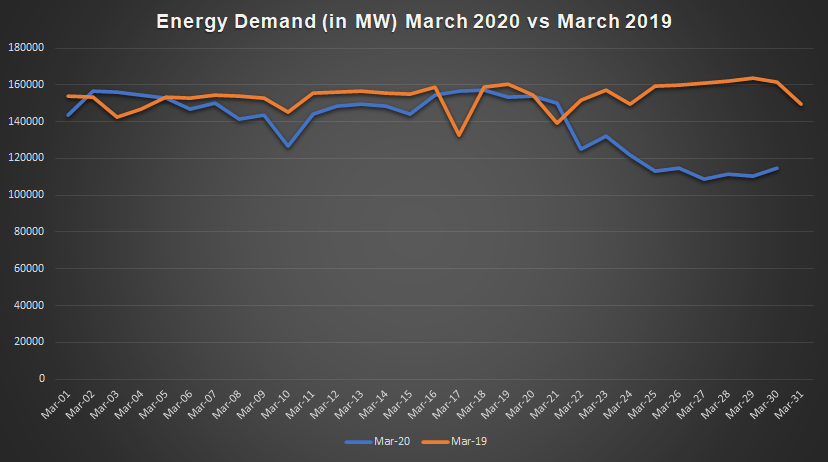
Task: Click the orange line endpoint at Mar-31
Action: 801,104
